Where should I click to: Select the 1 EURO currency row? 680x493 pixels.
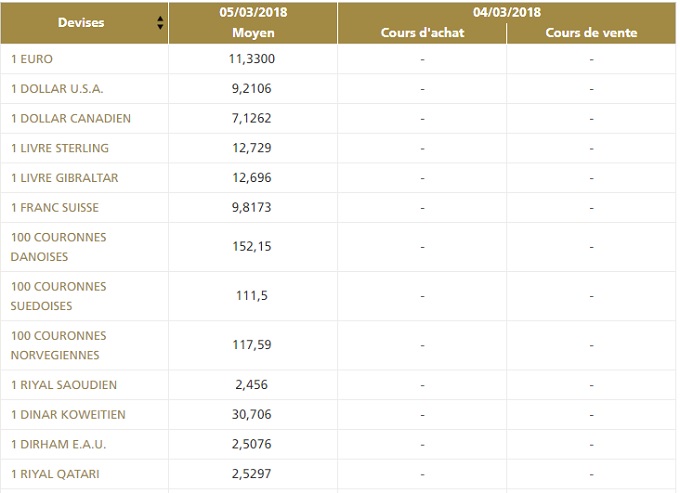pos(32,59)
